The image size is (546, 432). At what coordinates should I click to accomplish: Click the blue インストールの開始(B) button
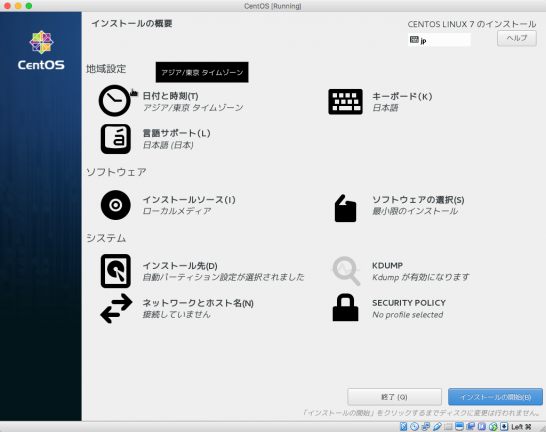(495, 397)
